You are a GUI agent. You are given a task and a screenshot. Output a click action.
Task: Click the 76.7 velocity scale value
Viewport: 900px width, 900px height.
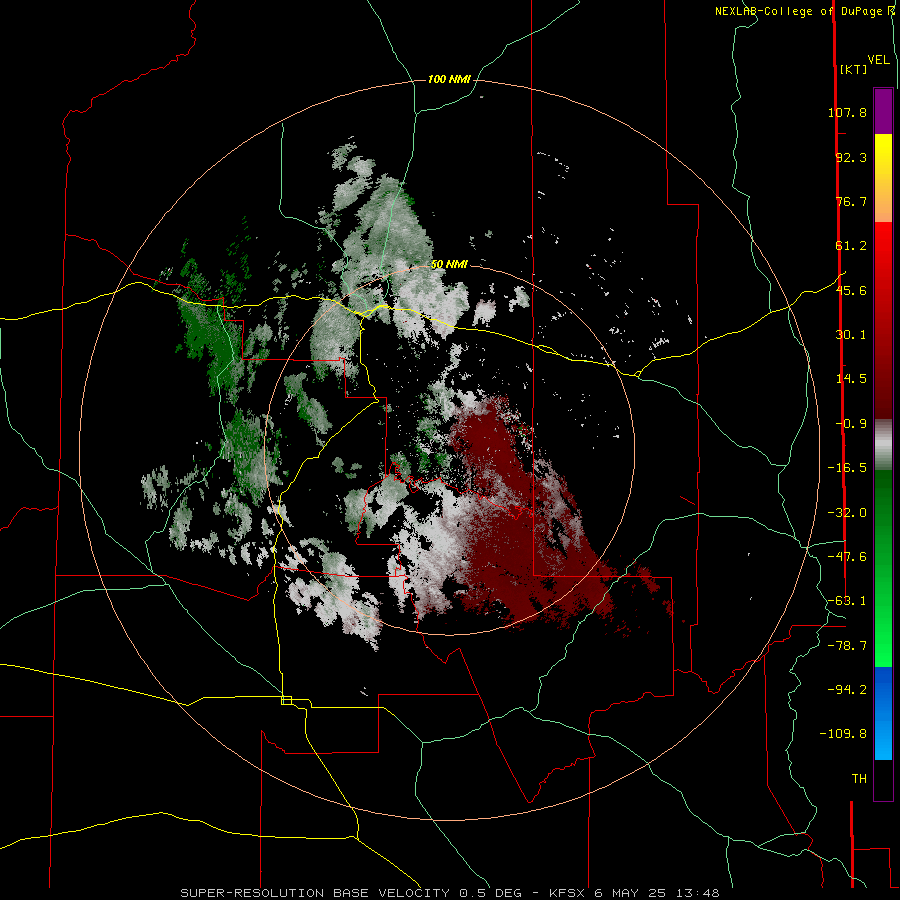(851, 201)
